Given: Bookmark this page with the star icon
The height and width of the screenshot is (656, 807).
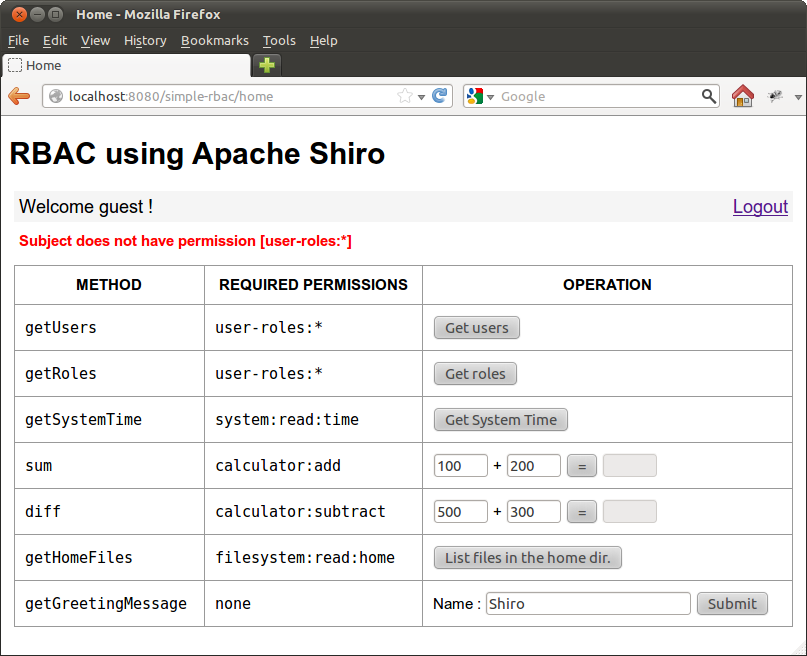Looking at the screenshot, I should pyautogui.click(x=404, y=97).
